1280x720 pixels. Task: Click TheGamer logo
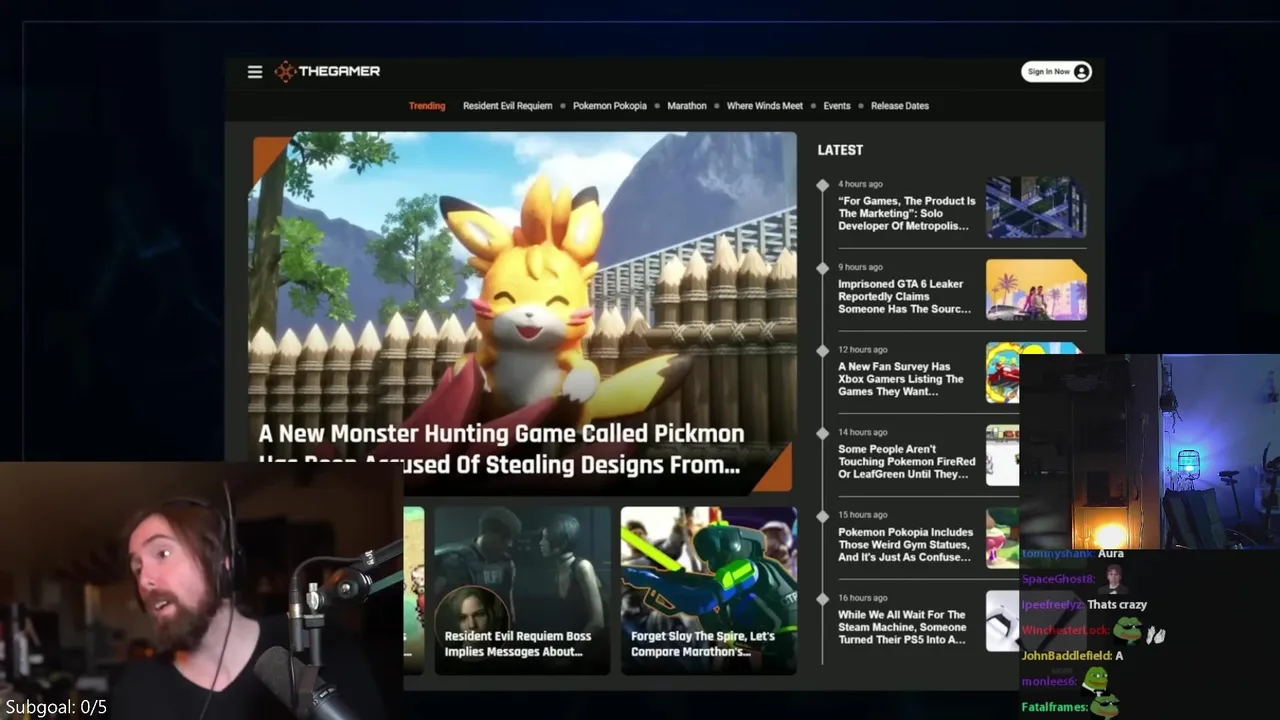coord(327,71)
